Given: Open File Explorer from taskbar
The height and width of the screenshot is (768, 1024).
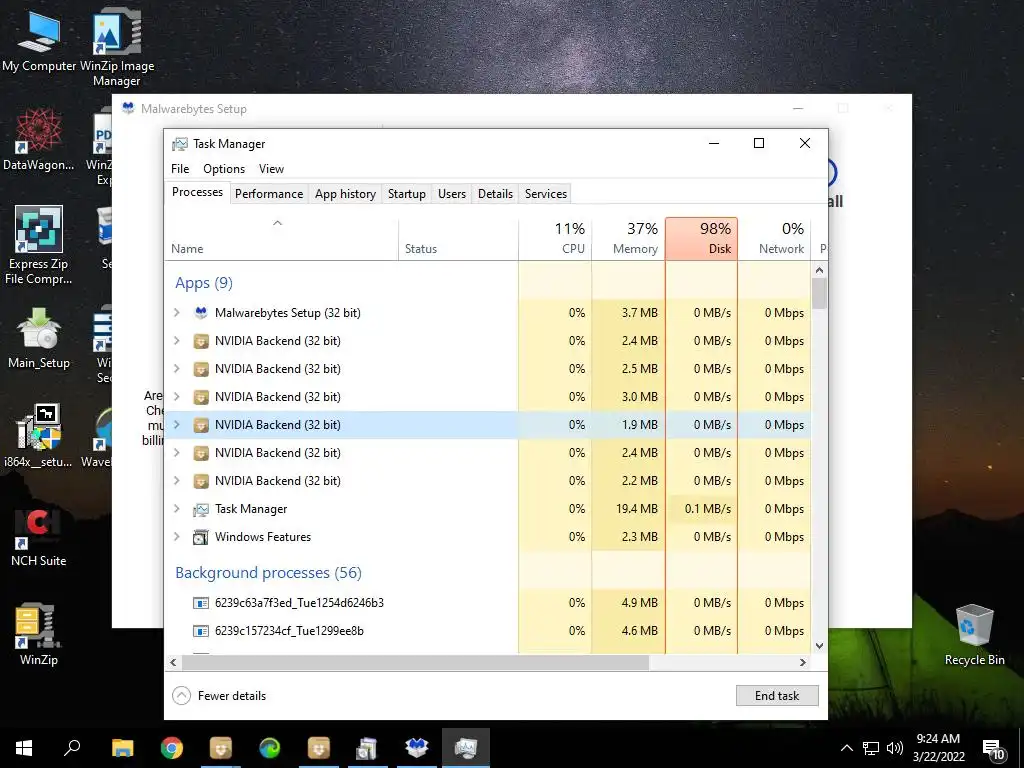Looking at the screenshot, I should pyautogui.click(x=122, y=748).
